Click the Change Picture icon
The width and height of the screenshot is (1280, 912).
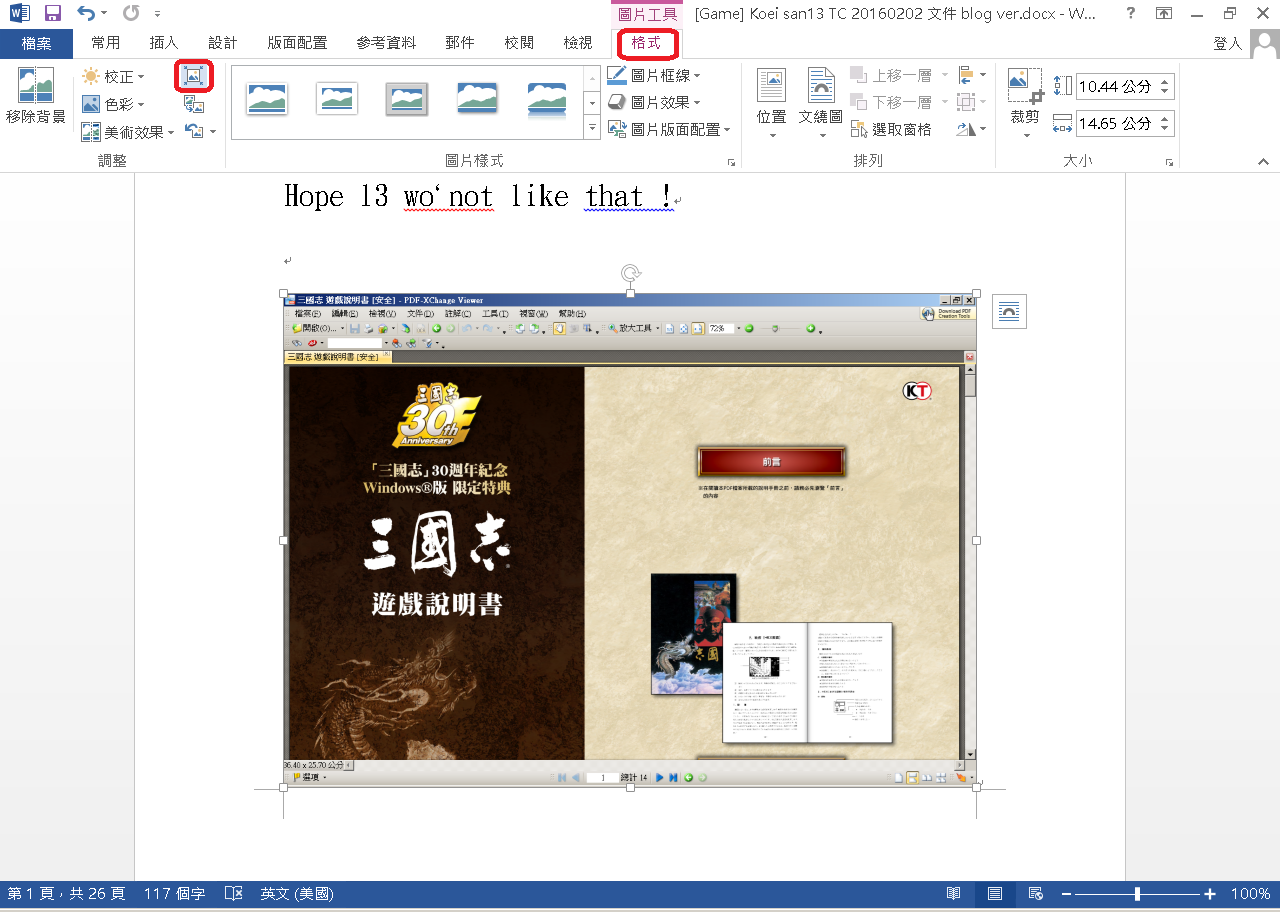click(x=194, y=104)
